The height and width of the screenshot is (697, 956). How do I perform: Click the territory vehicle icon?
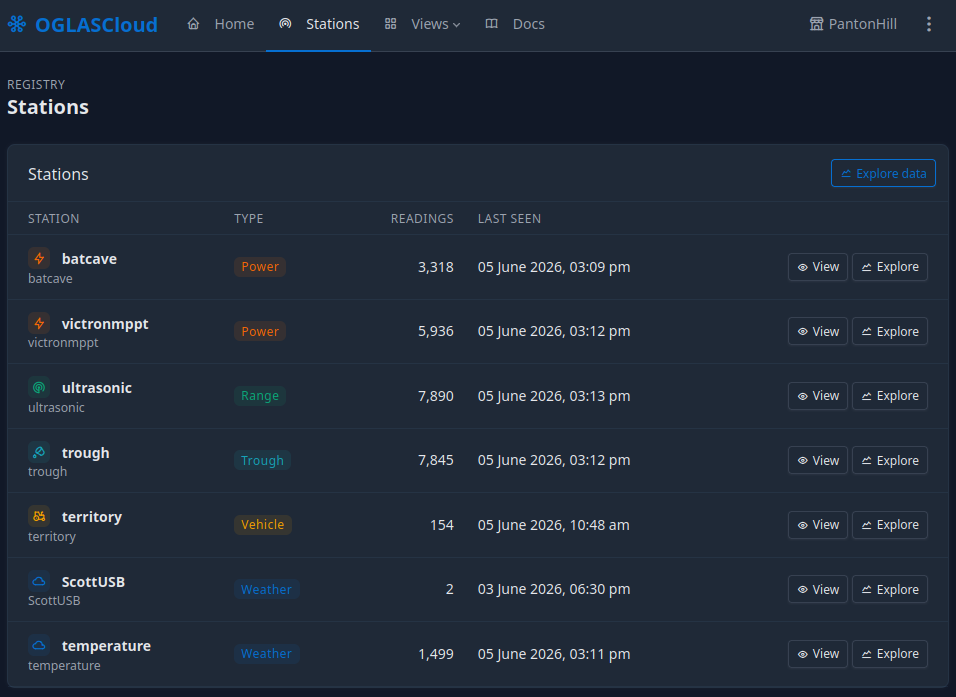coord(39,516)
